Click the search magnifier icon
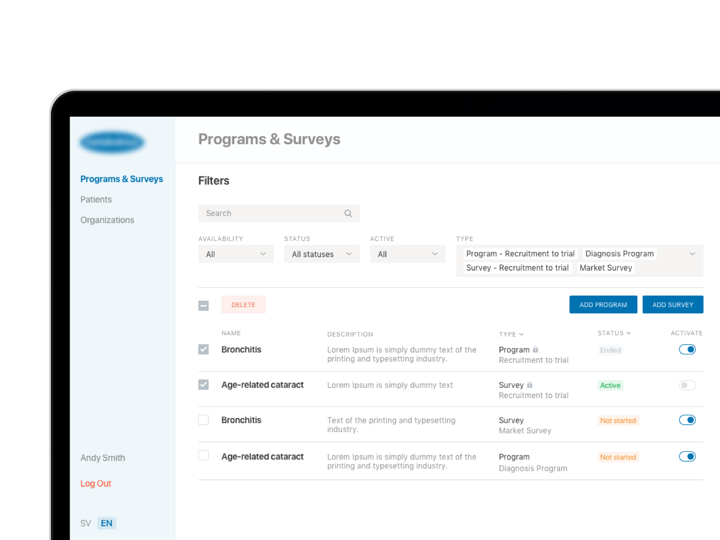This screenshot has height=540, width=720. click(x=348, y=214)
